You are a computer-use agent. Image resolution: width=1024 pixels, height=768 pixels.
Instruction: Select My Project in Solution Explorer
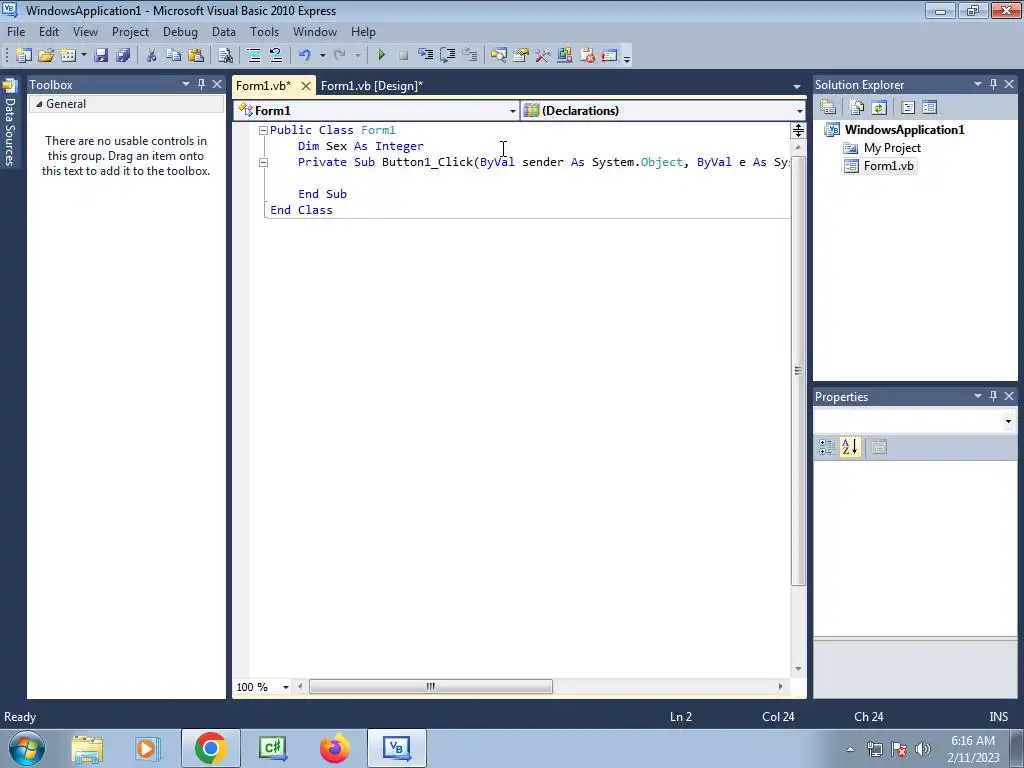point(892,148)
